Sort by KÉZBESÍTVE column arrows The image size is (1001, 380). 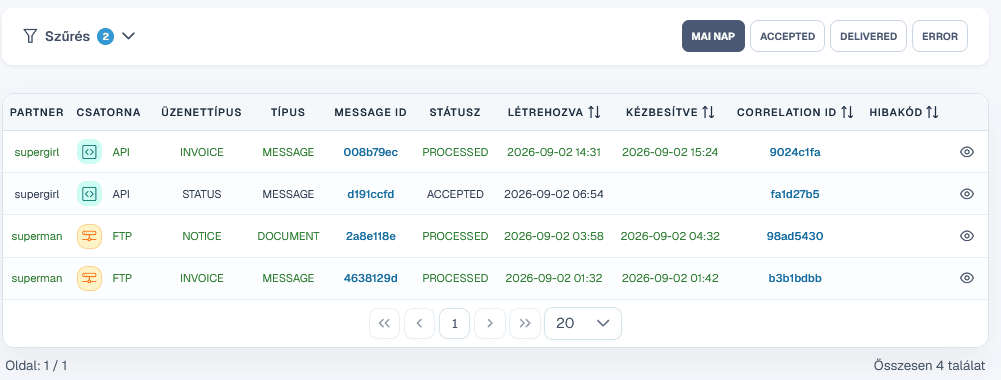click(708, 112)
